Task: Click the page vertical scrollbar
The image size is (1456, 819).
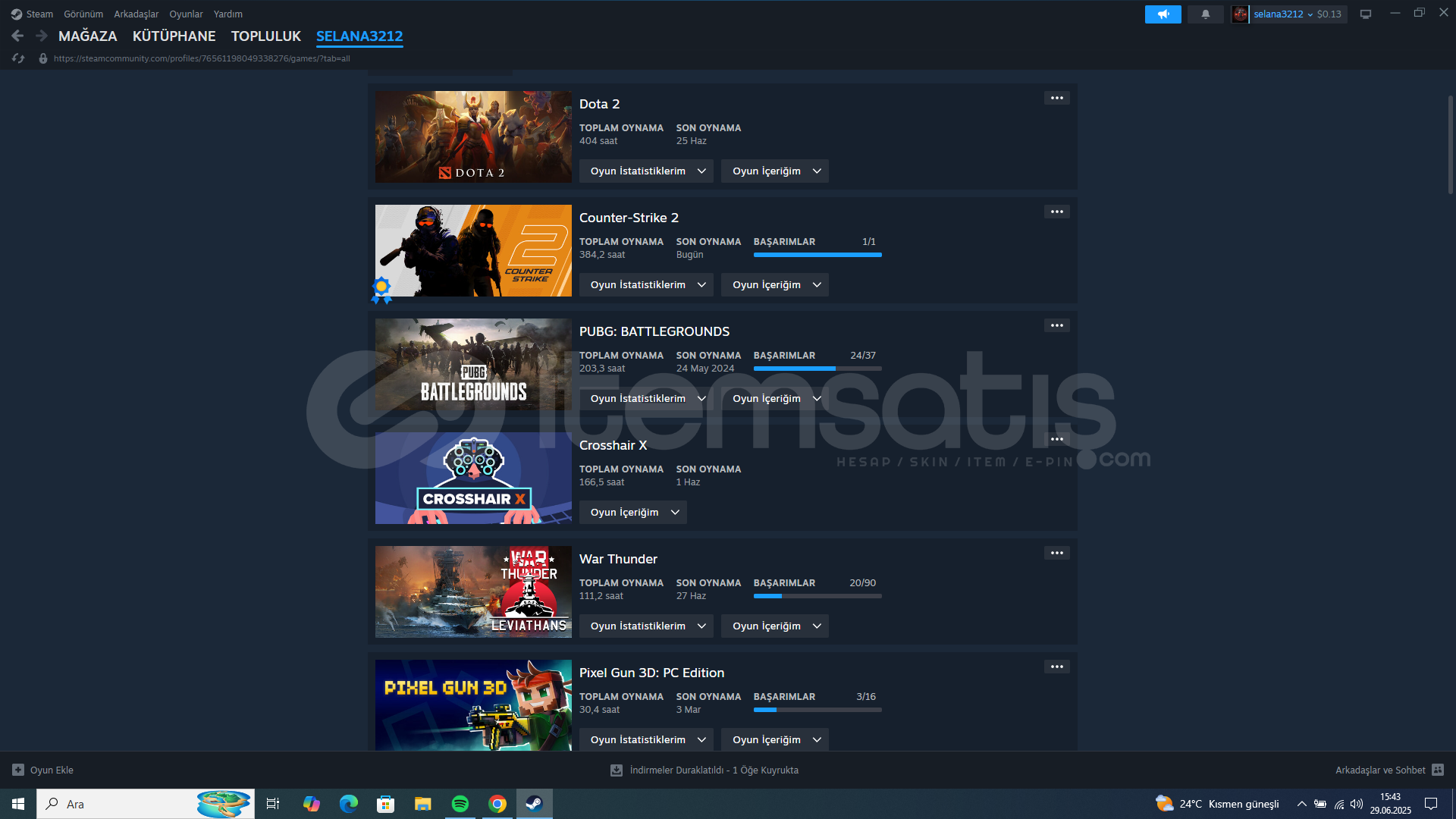Action: coord(1450,144)
